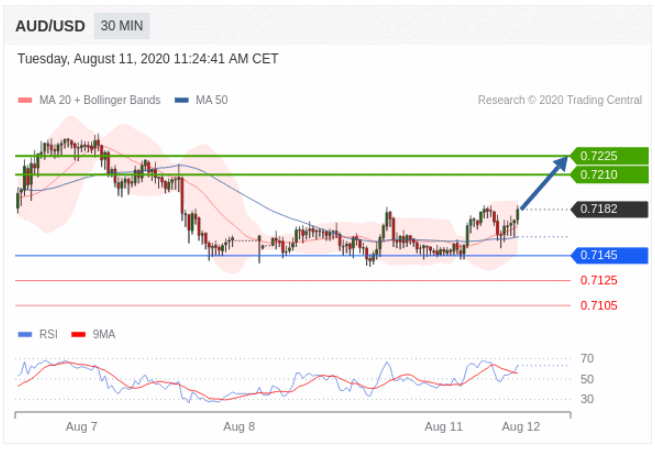Screen dimensions: 655x450
Task: Click the RSI 50 level label
Action: (587, 379)
